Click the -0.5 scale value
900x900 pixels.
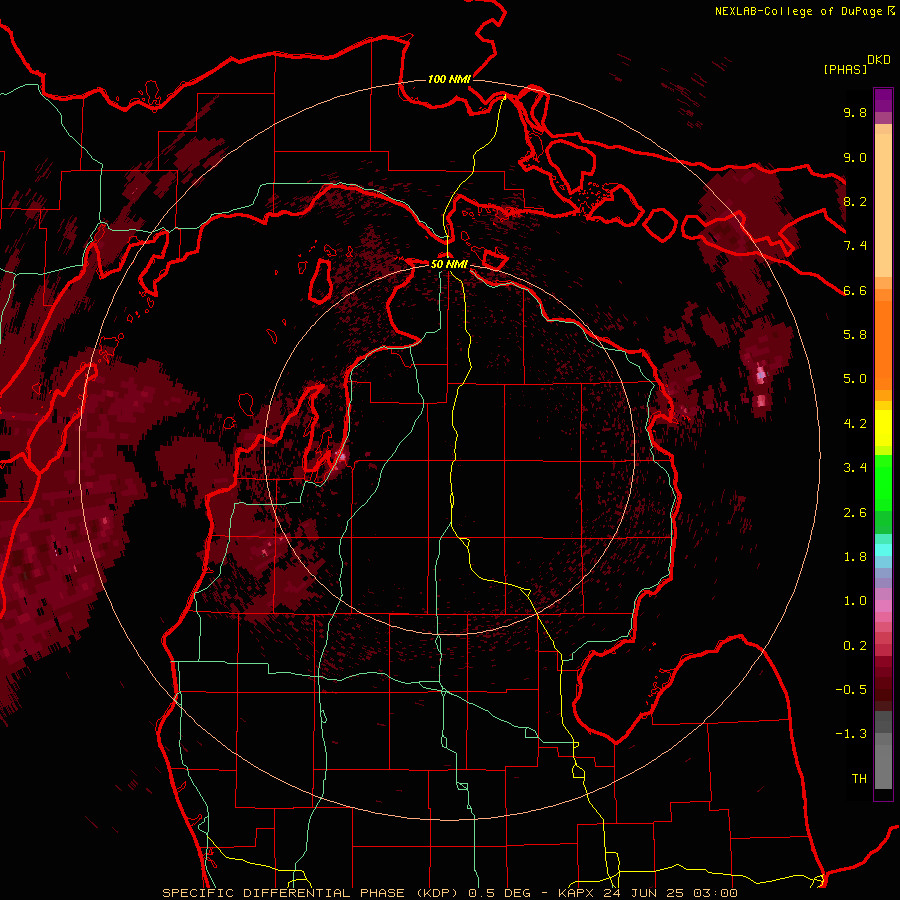[x=851, y=690]
